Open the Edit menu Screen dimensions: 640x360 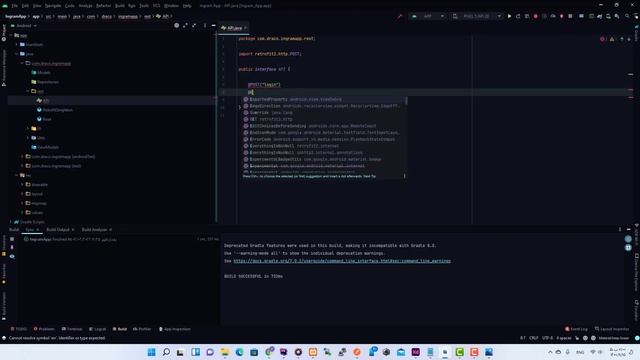click(25, 6)
